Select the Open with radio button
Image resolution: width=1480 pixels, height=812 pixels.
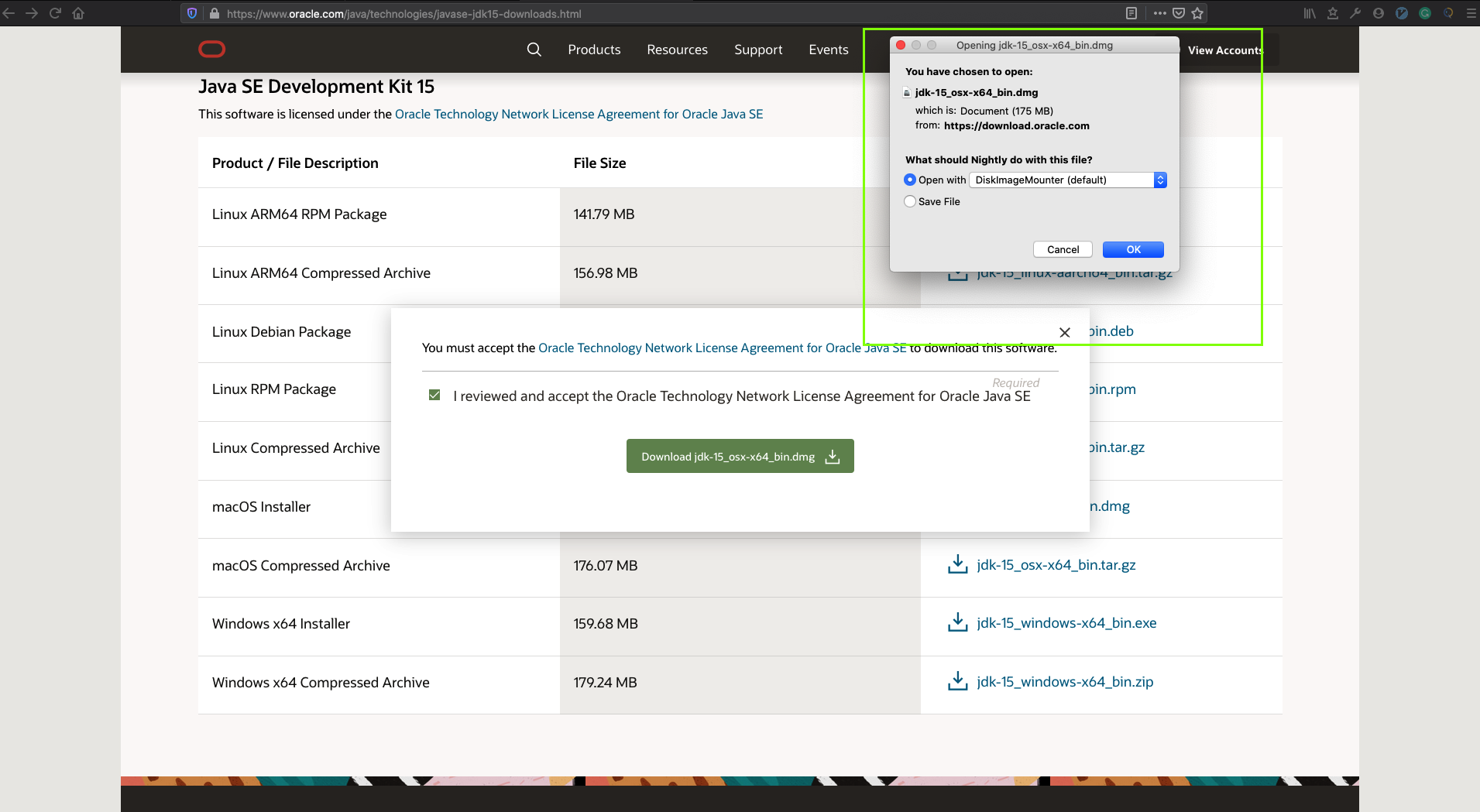(x=909, y=180)
